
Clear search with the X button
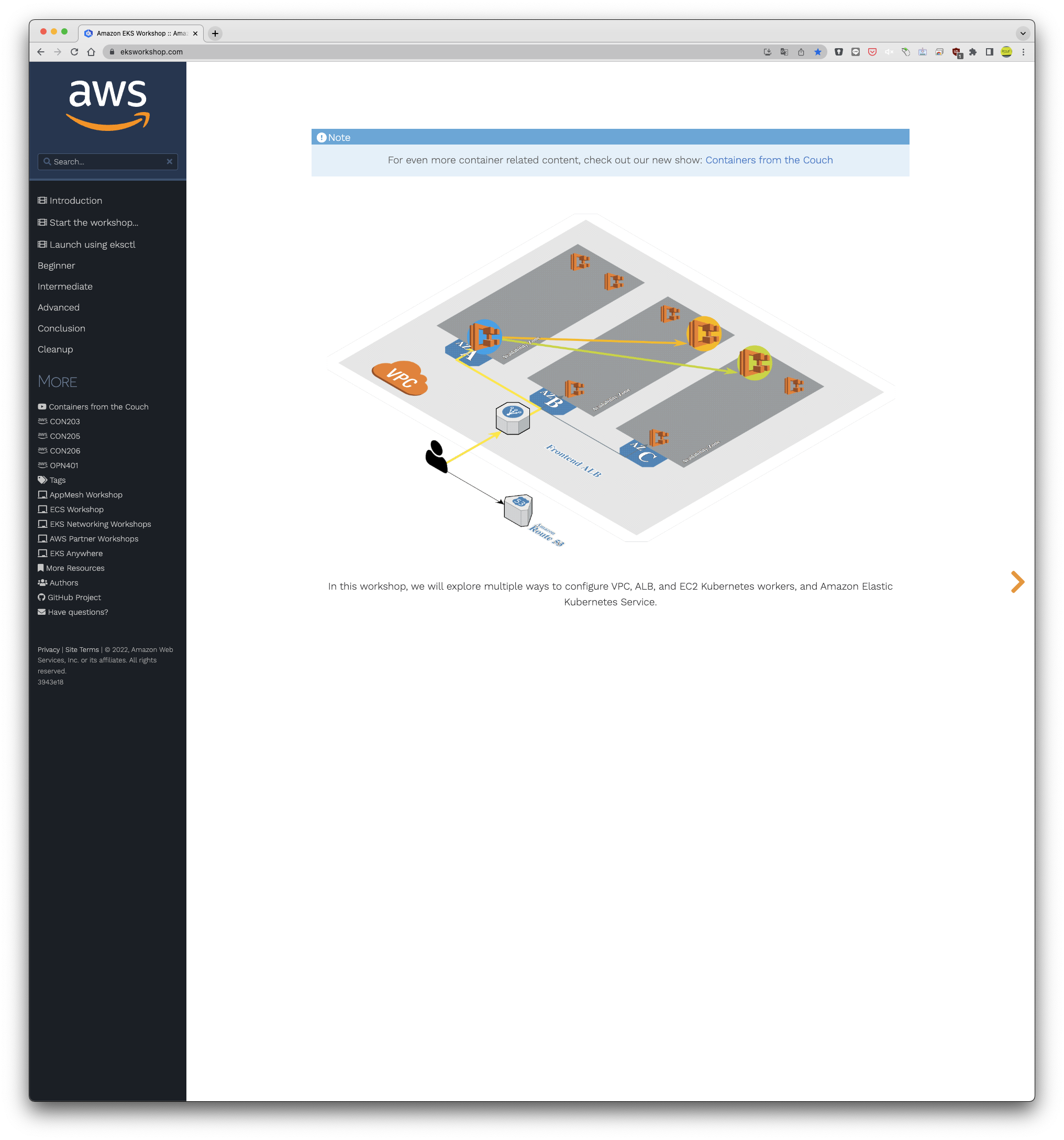pos(169,162)
